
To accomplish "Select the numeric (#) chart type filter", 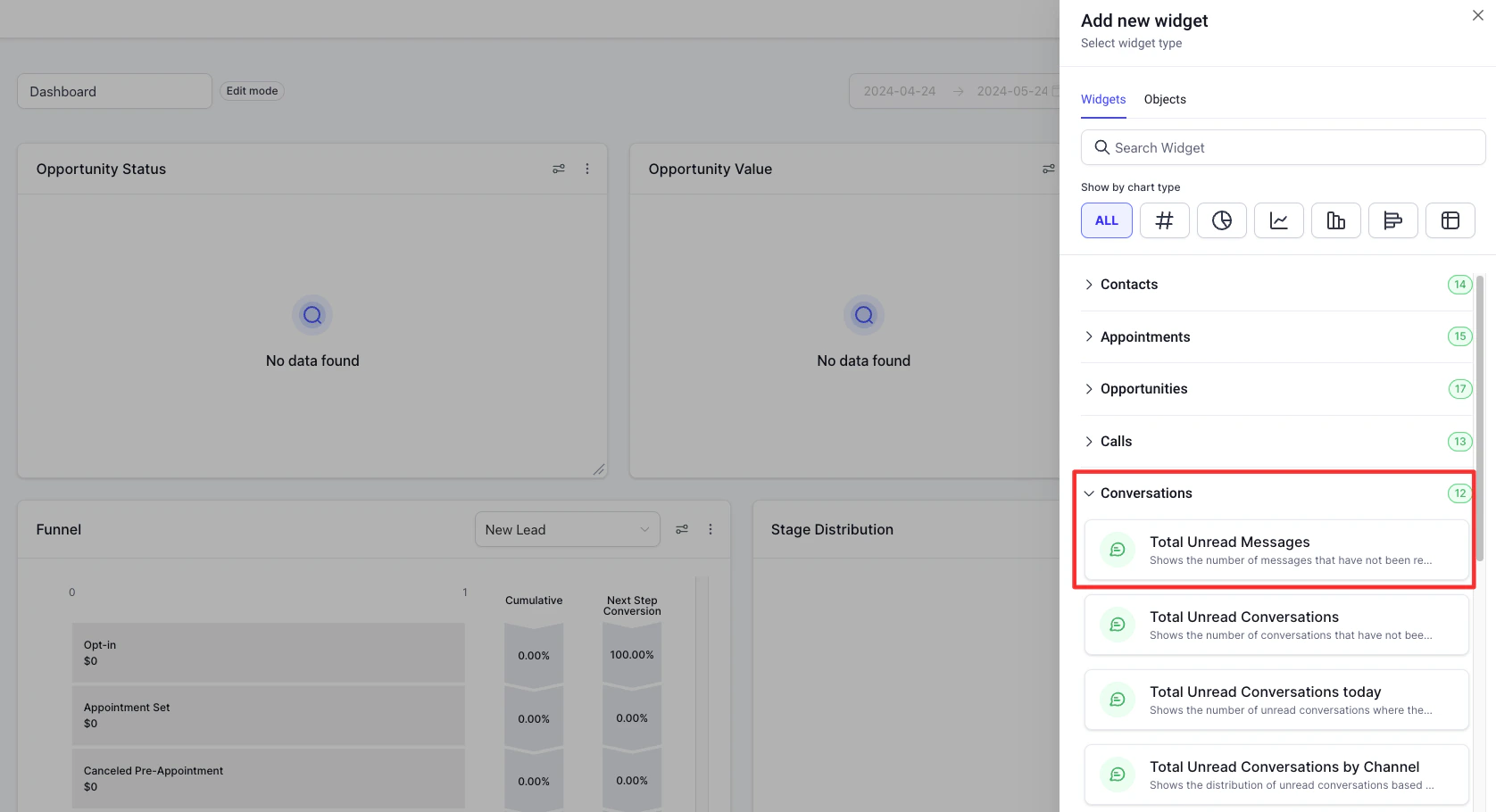I will pyautogui.click(x=1164, y=220).
